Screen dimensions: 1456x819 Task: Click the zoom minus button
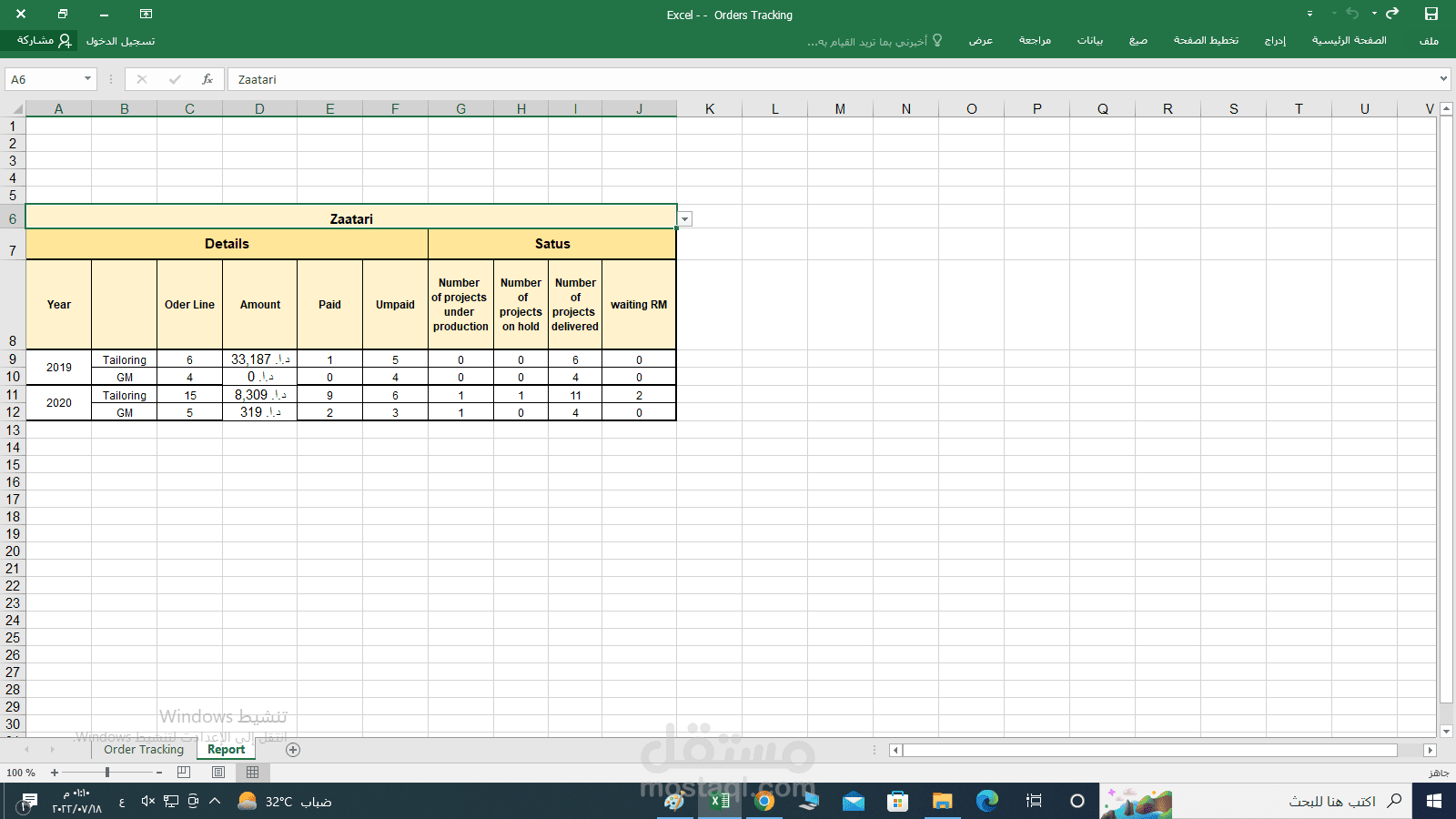point(159,773)
